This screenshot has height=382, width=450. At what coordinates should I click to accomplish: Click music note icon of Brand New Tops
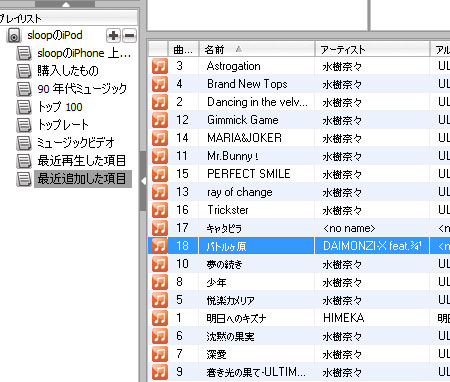pyautogui.click(x=160, y=84)
